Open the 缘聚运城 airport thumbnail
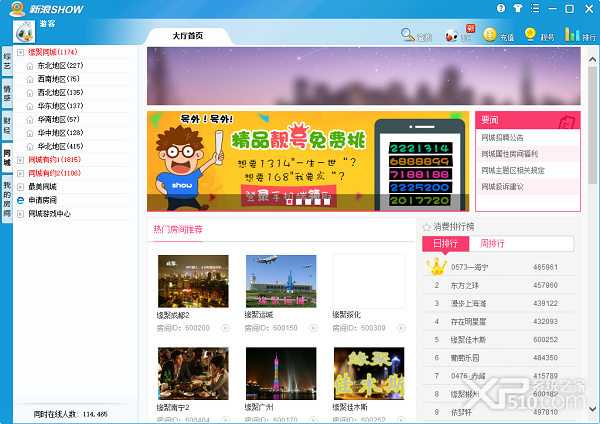 click(x=281, y=281)
